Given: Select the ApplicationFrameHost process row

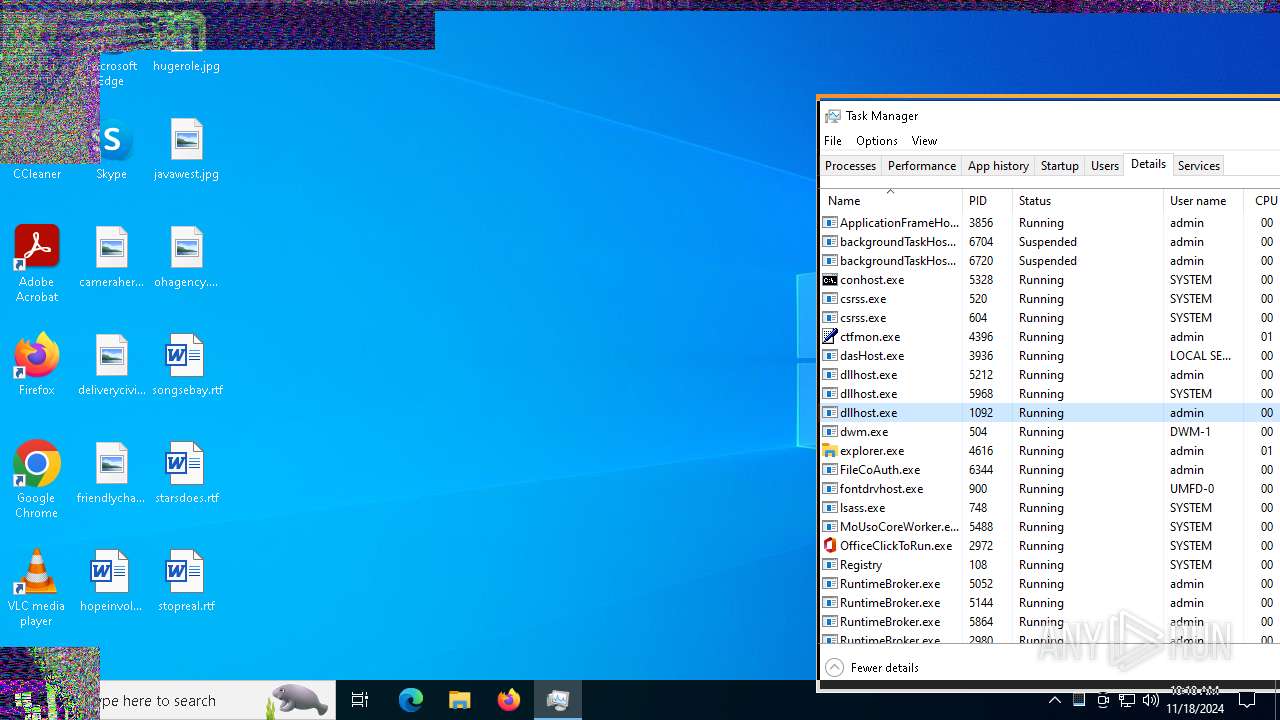Looking at the screenshot, I should [x=1050, y=223].
